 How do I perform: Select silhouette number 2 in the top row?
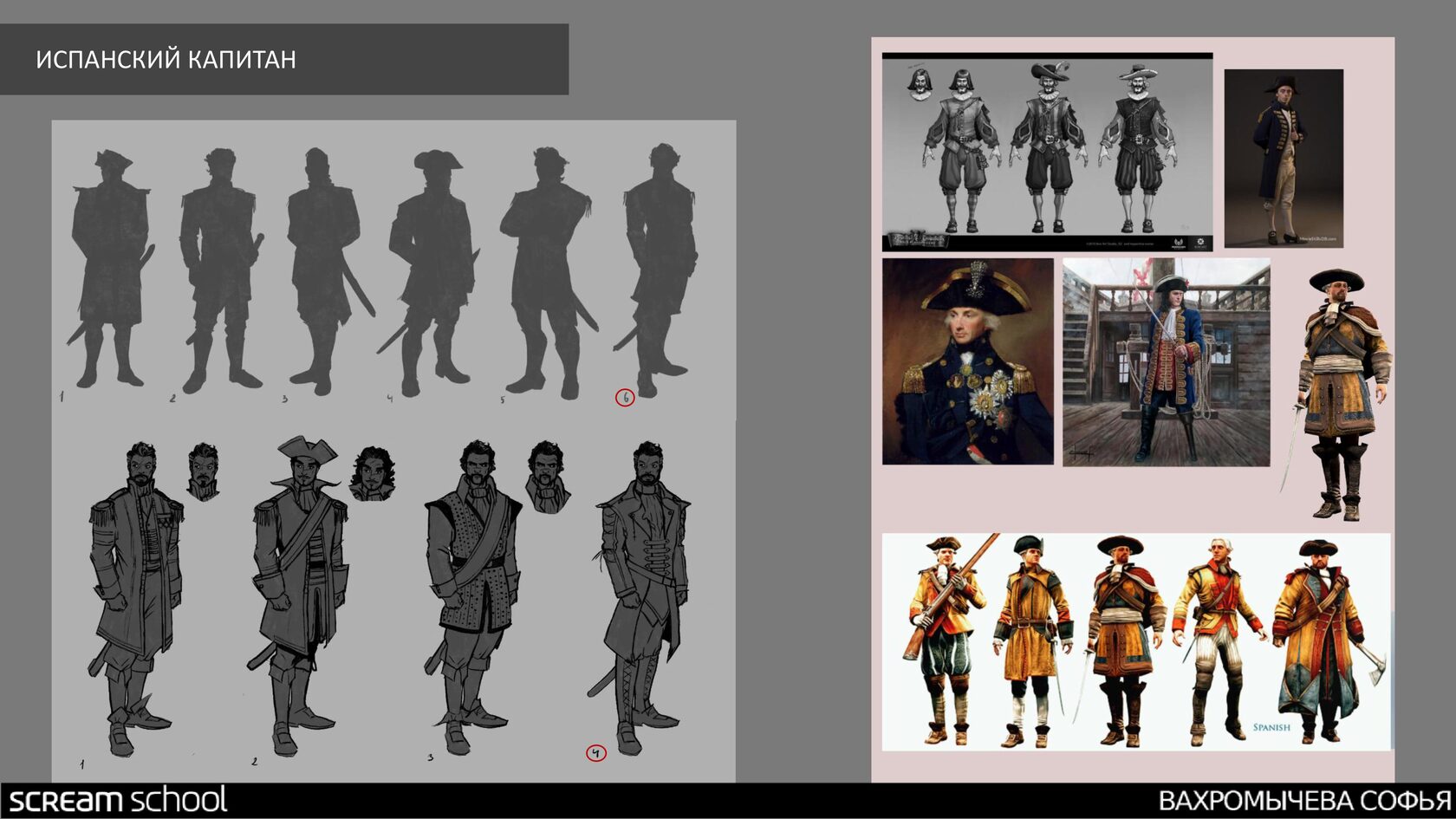pyautogui.click(x=221, y=270)
